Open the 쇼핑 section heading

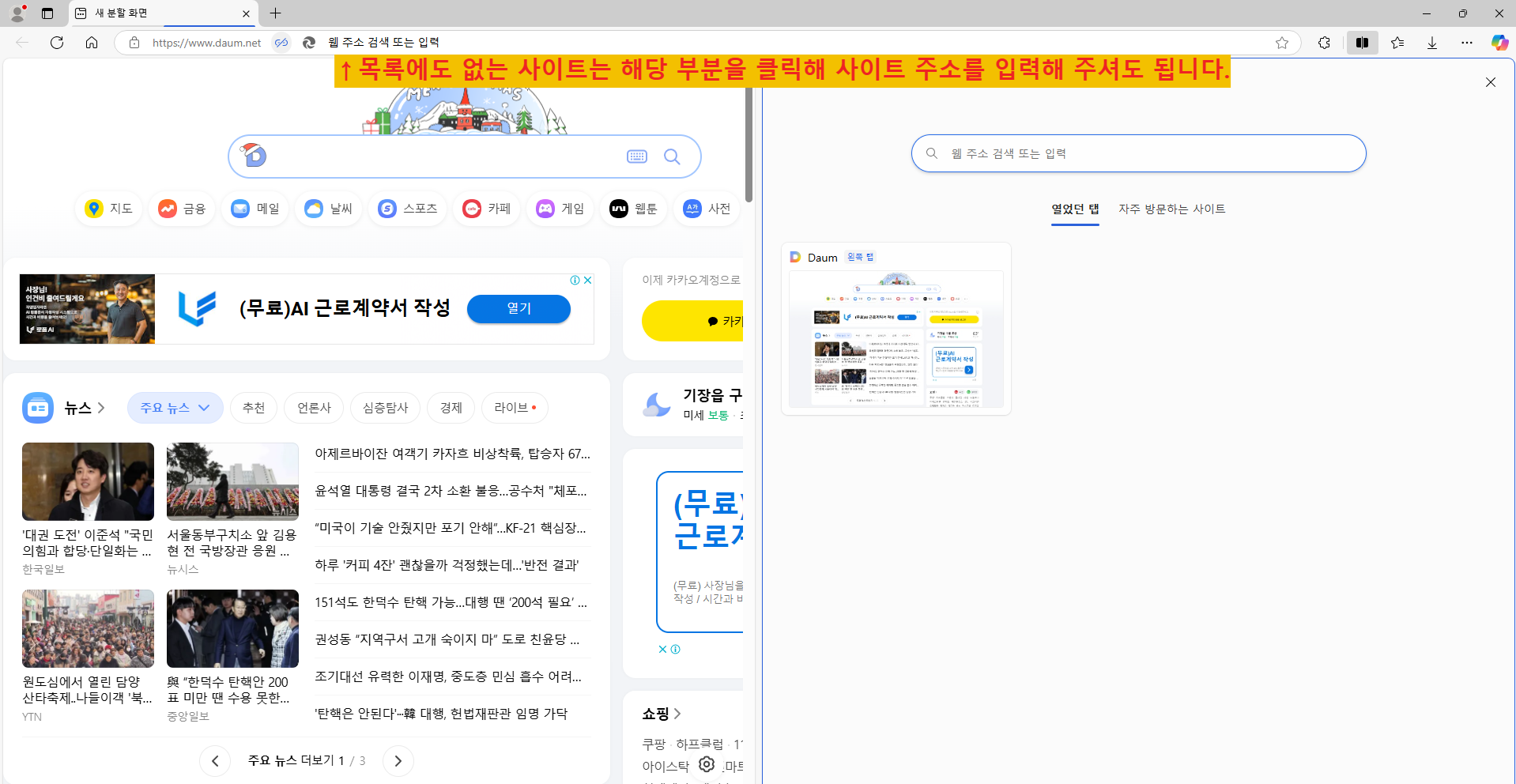tap(662, 714)
